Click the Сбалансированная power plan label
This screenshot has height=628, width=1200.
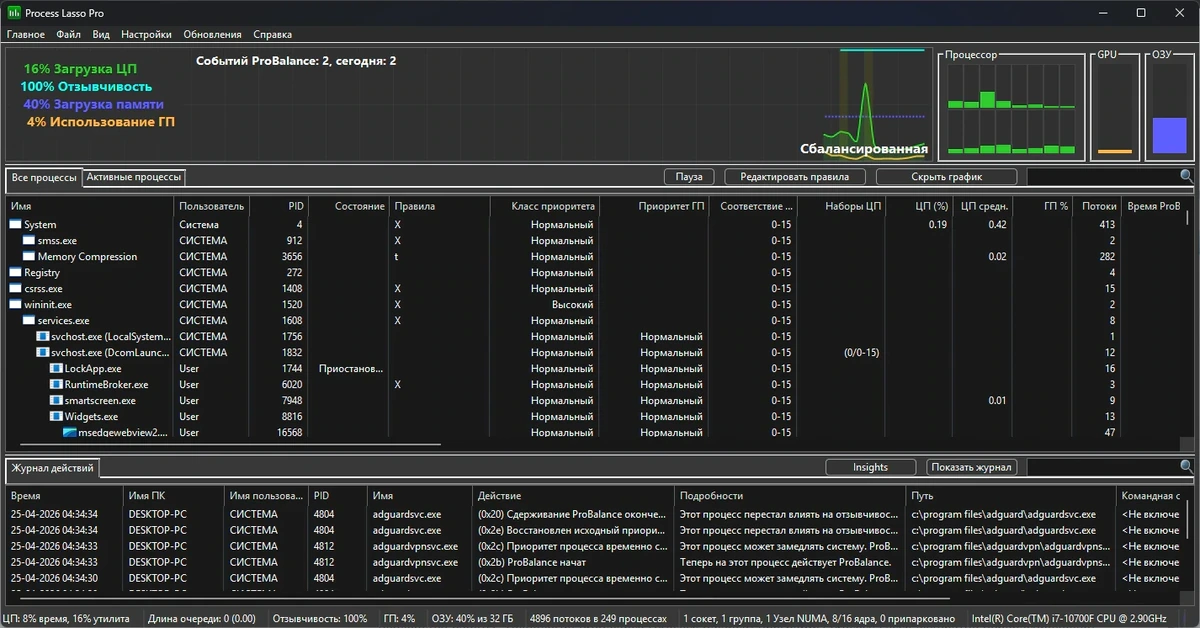tap(863, 149)
